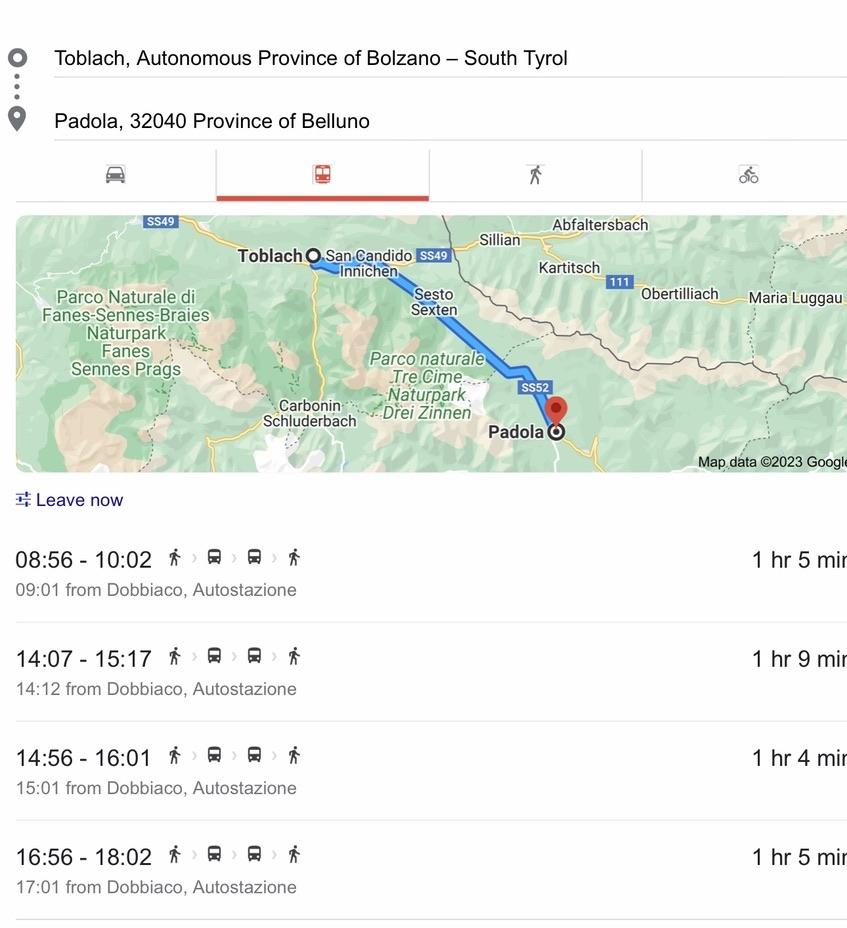Click the 17:01 from Dobbiaco, Autostazione text

(x=156, y=887)
